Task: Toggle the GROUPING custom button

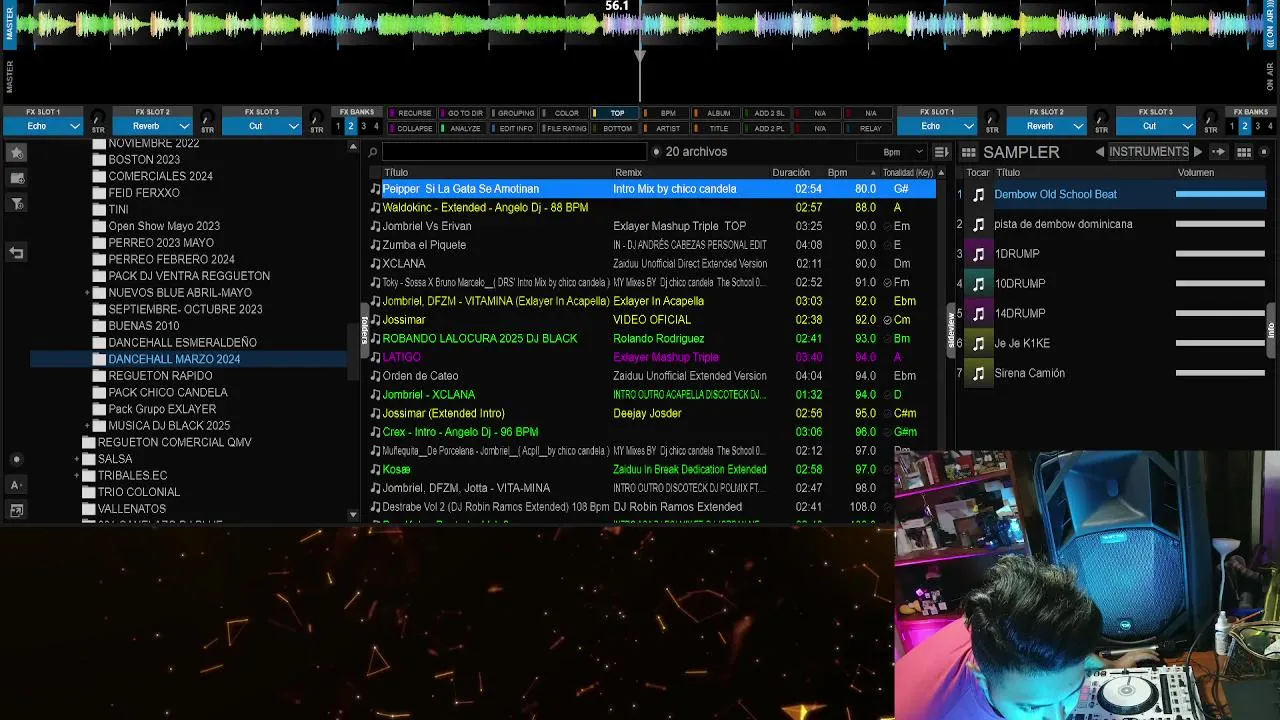Action: click(x=515, y=113)
